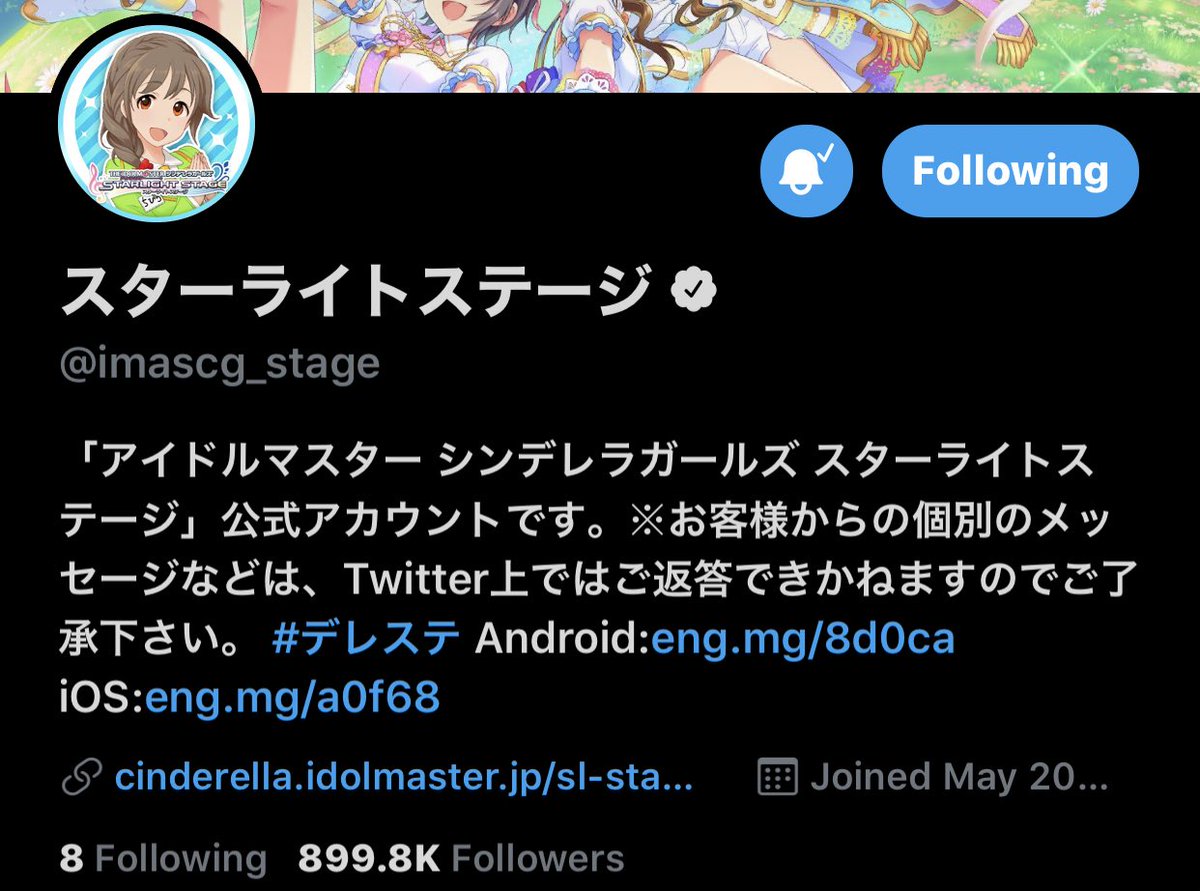The image size is (1200, 891).
Task: Open the iOS link eng.mg/a0f68
Action: click(293, 697)
